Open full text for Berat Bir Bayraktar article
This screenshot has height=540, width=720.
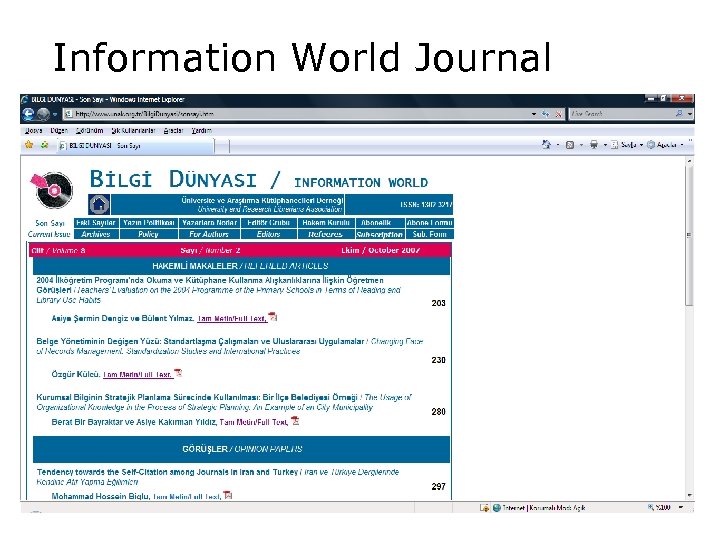point(254,422)
